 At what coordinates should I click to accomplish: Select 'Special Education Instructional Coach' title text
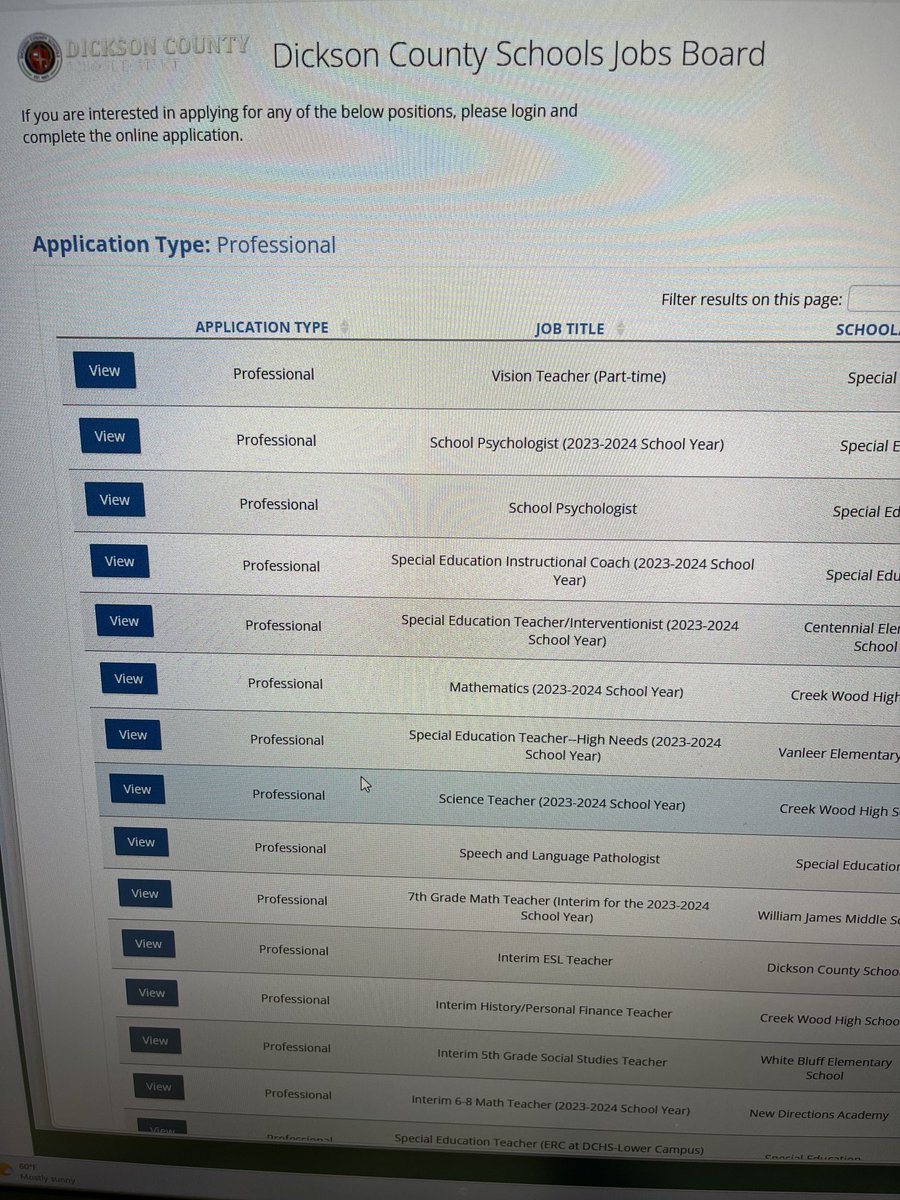(573, 571)
